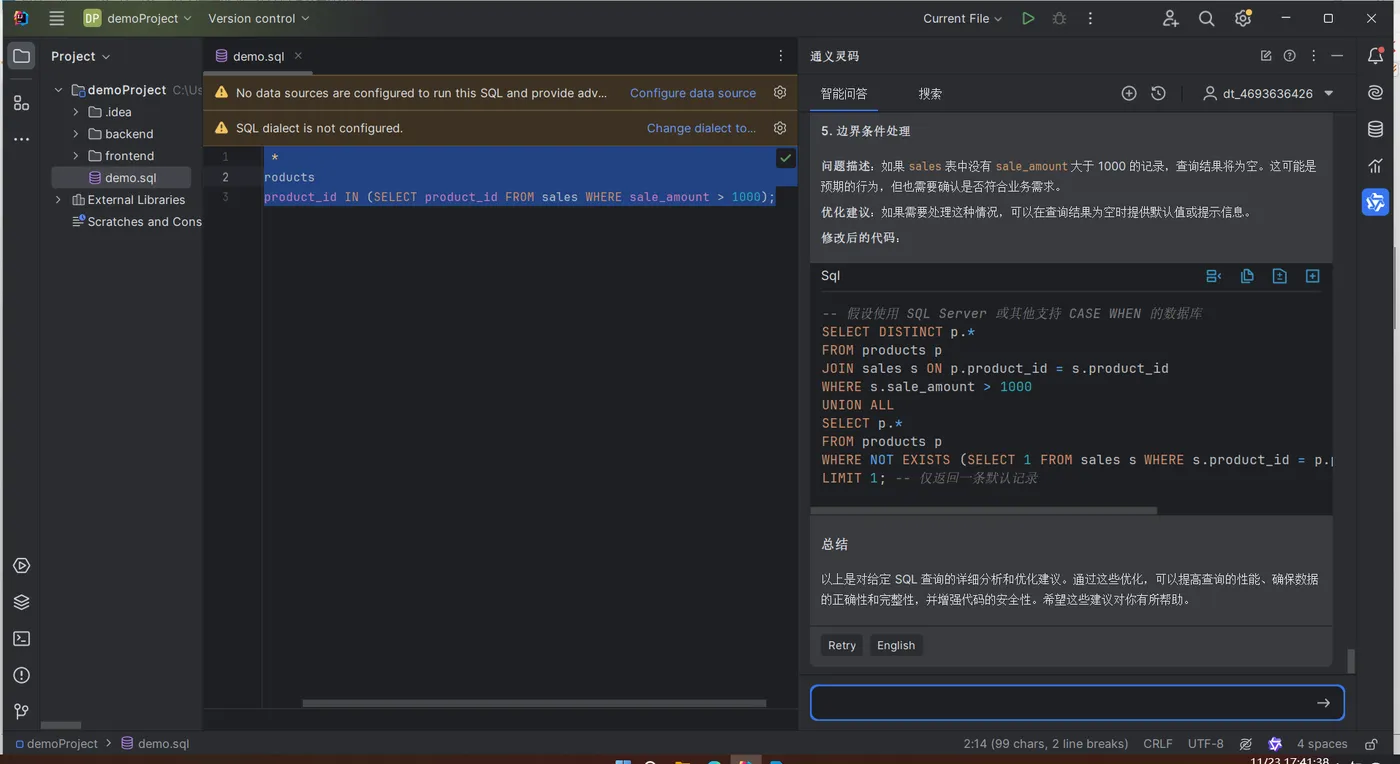This screenshot has height=764, width=1400.
Task: Click the demoProject breadcrumb in status bar
Action: point(56,744)
